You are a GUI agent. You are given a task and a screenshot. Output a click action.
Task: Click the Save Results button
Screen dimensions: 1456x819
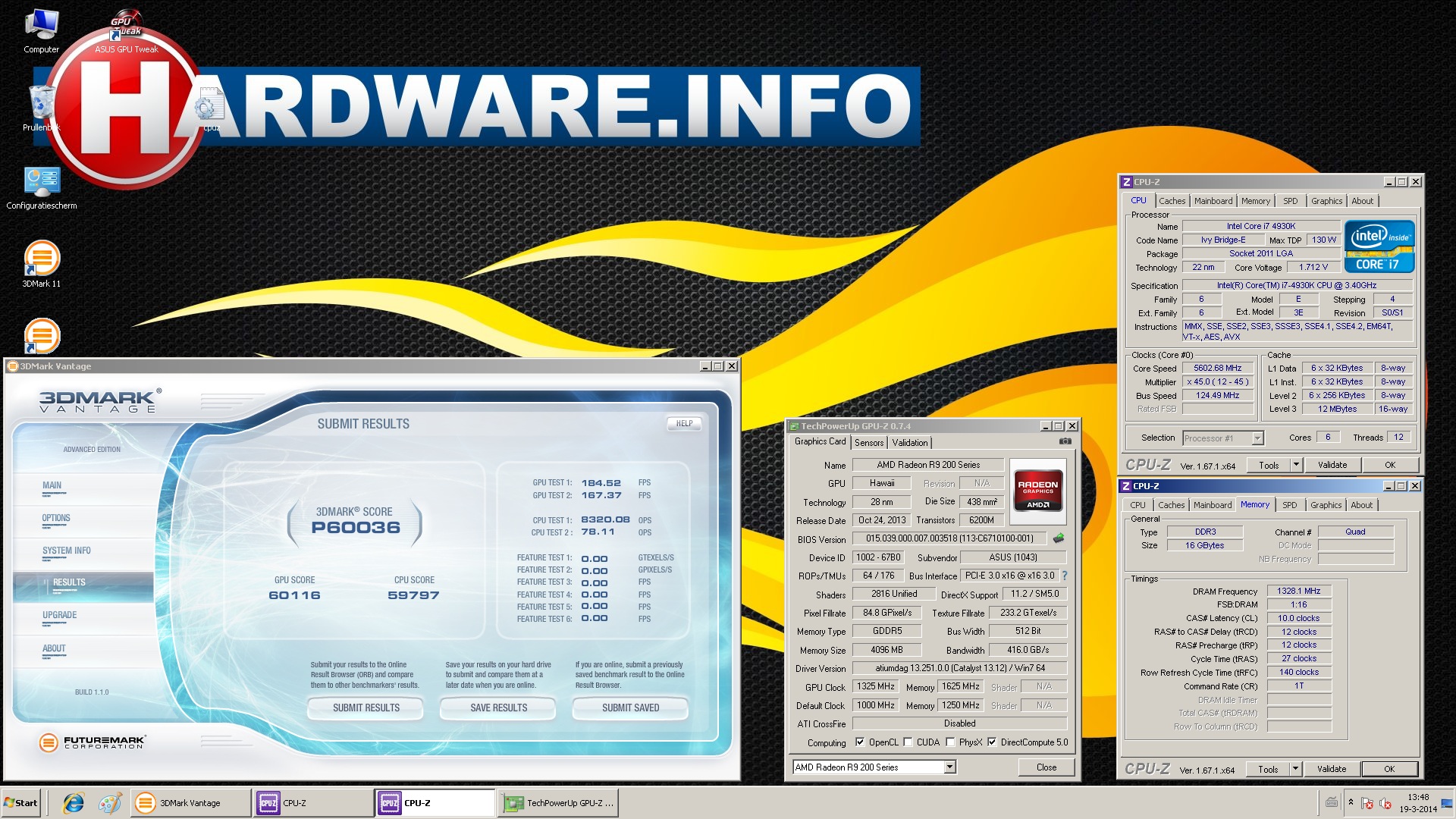pos(498,708)
